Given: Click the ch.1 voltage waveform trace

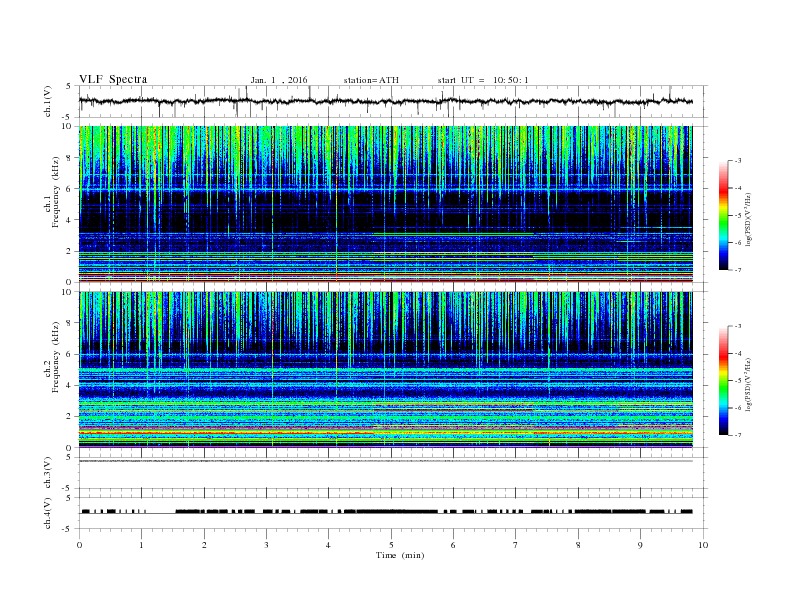Looking at the screenshot, I should [x=386, y=101].
